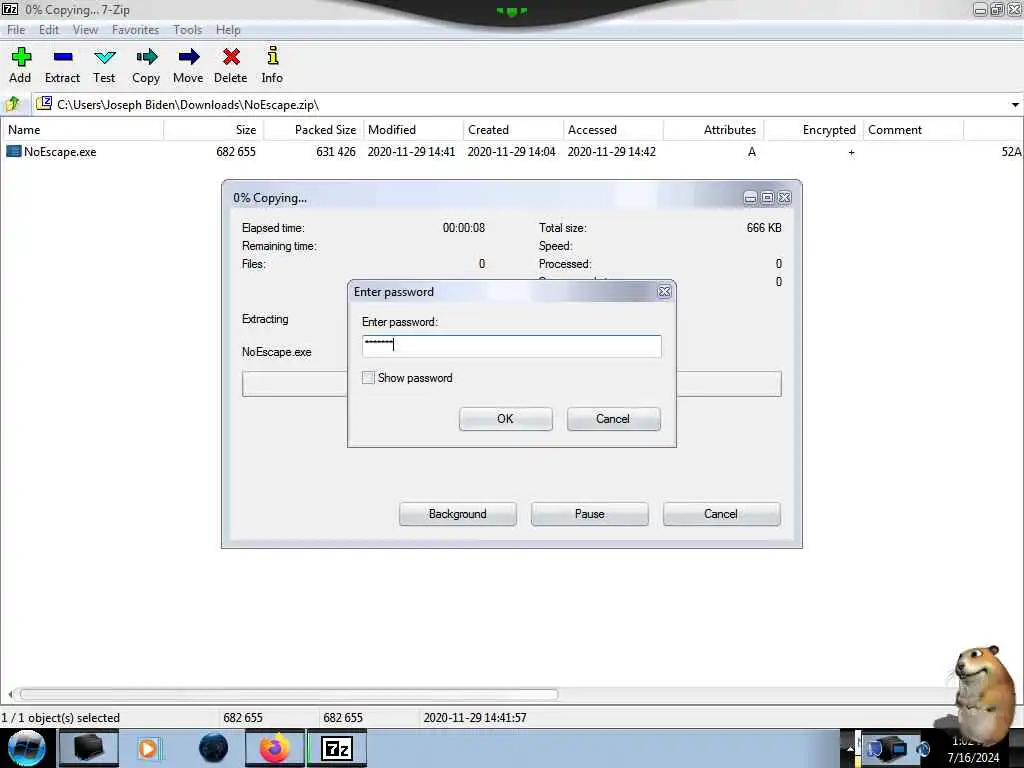Click the Test toolbar icon

pyautogui.click(x=104, y=57)
